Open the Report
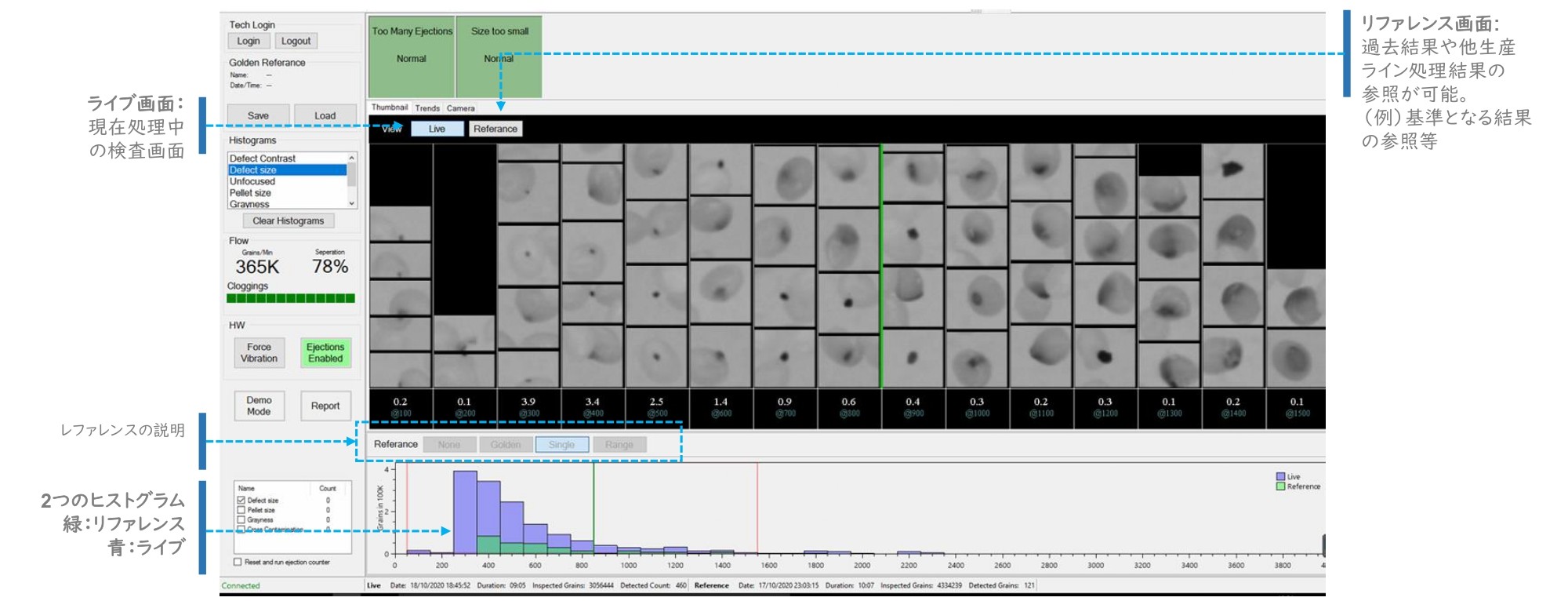 coord(325,406)
